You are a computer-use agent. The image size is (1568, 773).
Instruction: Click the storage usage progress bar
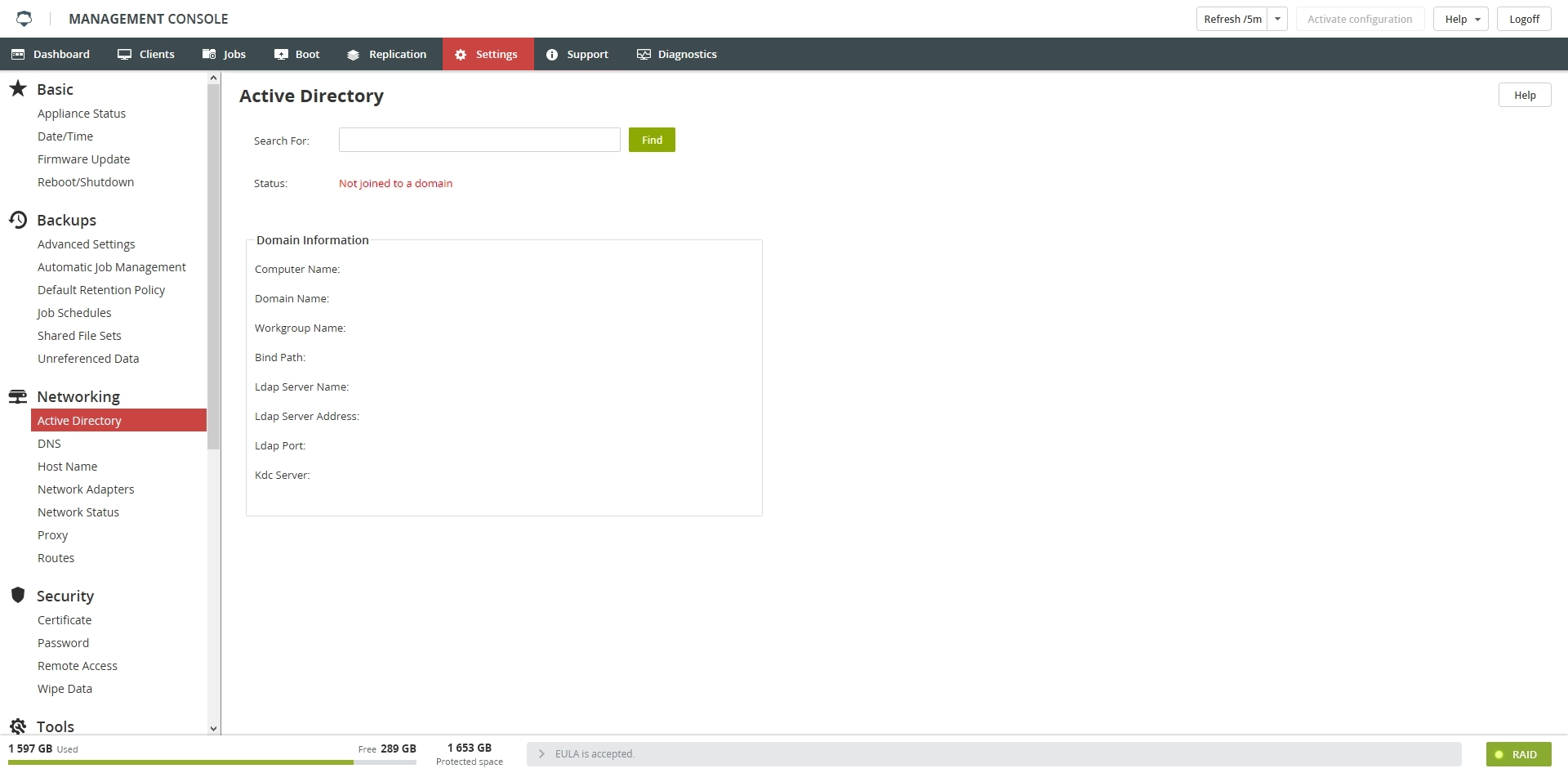212,762
